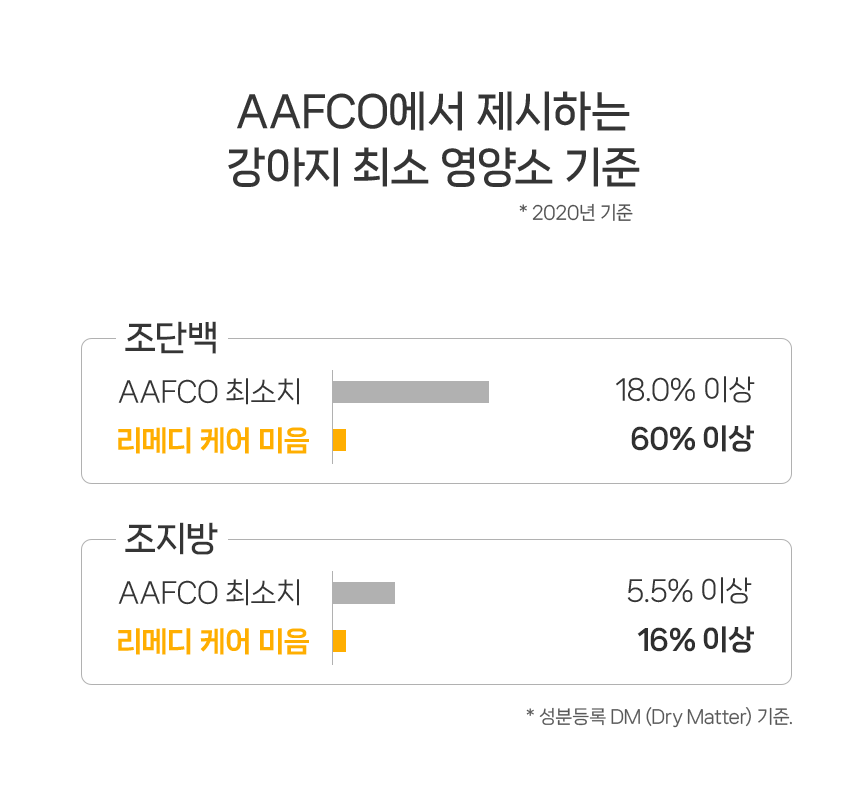Select the bold '16% 이상' value
The width and height of the screenshot is (860, 797).
click(x=695, y=640)
